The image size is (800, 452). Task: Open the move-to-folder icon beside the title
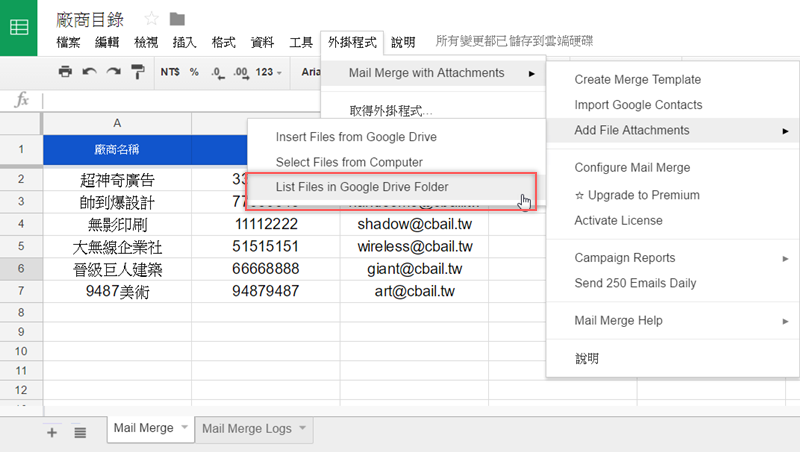pyautogui.click(x=177, y=19)
